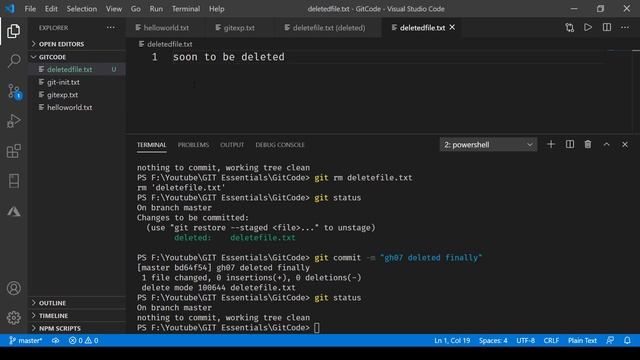The width and height of the screenshot is (640, 360).
Task: Open the Help menu
Action: coord(216,9)
